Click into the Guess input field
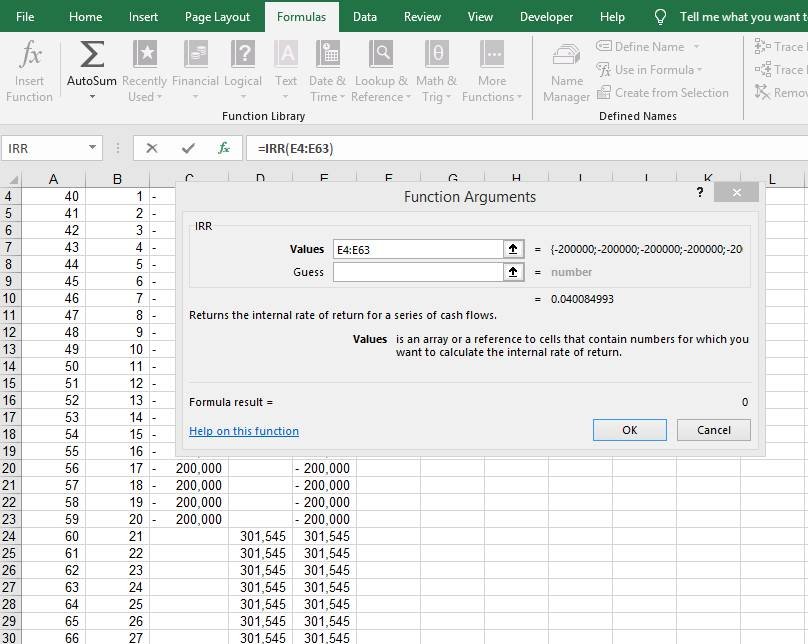 coord(417,272)
